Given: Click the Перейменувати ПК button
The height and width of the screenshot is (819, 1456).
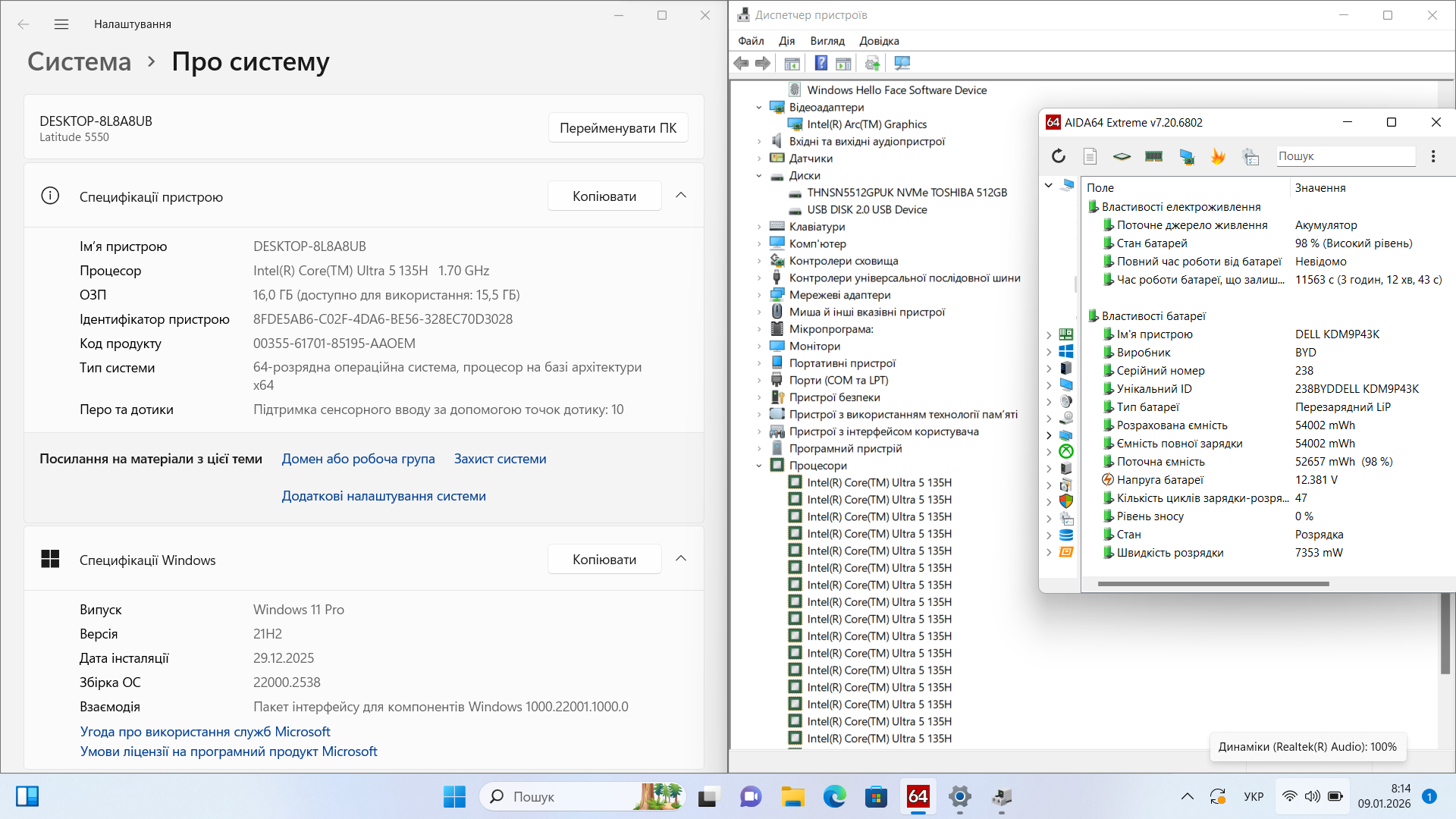Looking at the screenshot, I should coord(617,128).
